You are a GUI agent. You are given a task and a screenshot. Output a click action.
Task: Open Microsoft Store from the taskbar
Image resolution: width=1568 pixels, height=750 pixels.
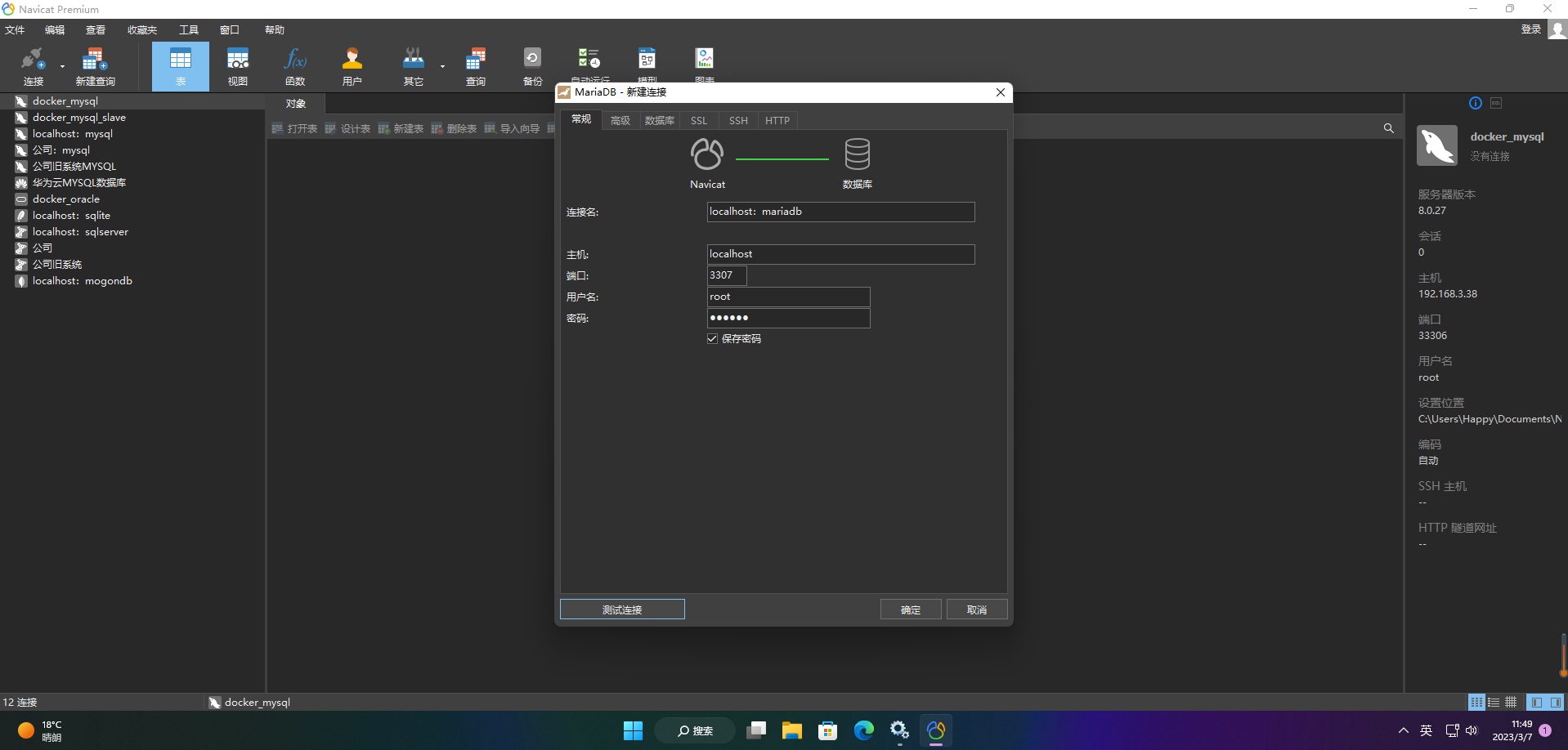pyautogui.click(x=828, y=730)
